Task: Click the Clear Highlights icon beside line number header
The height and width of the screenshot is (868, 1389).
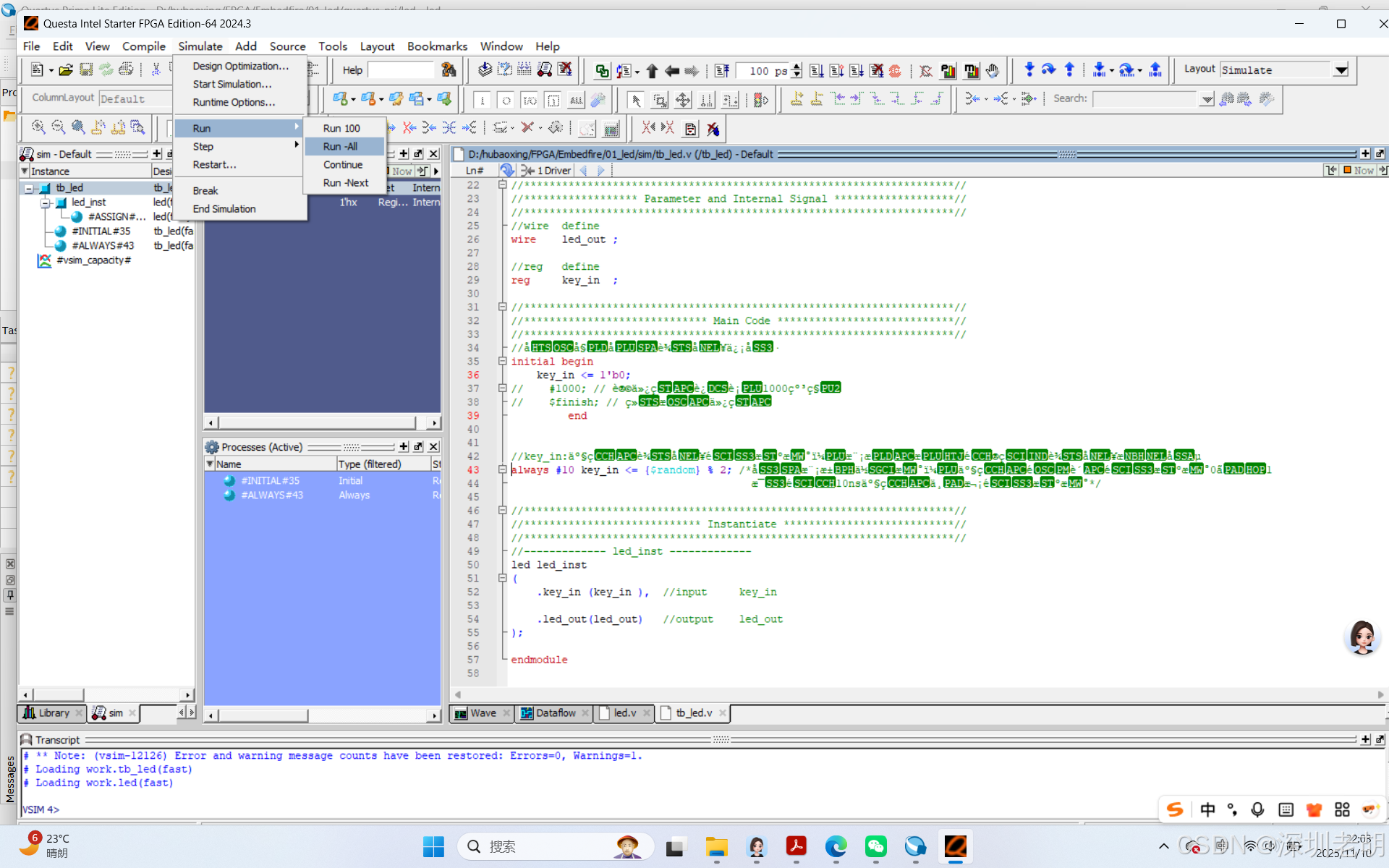Action: coord(507,170)
